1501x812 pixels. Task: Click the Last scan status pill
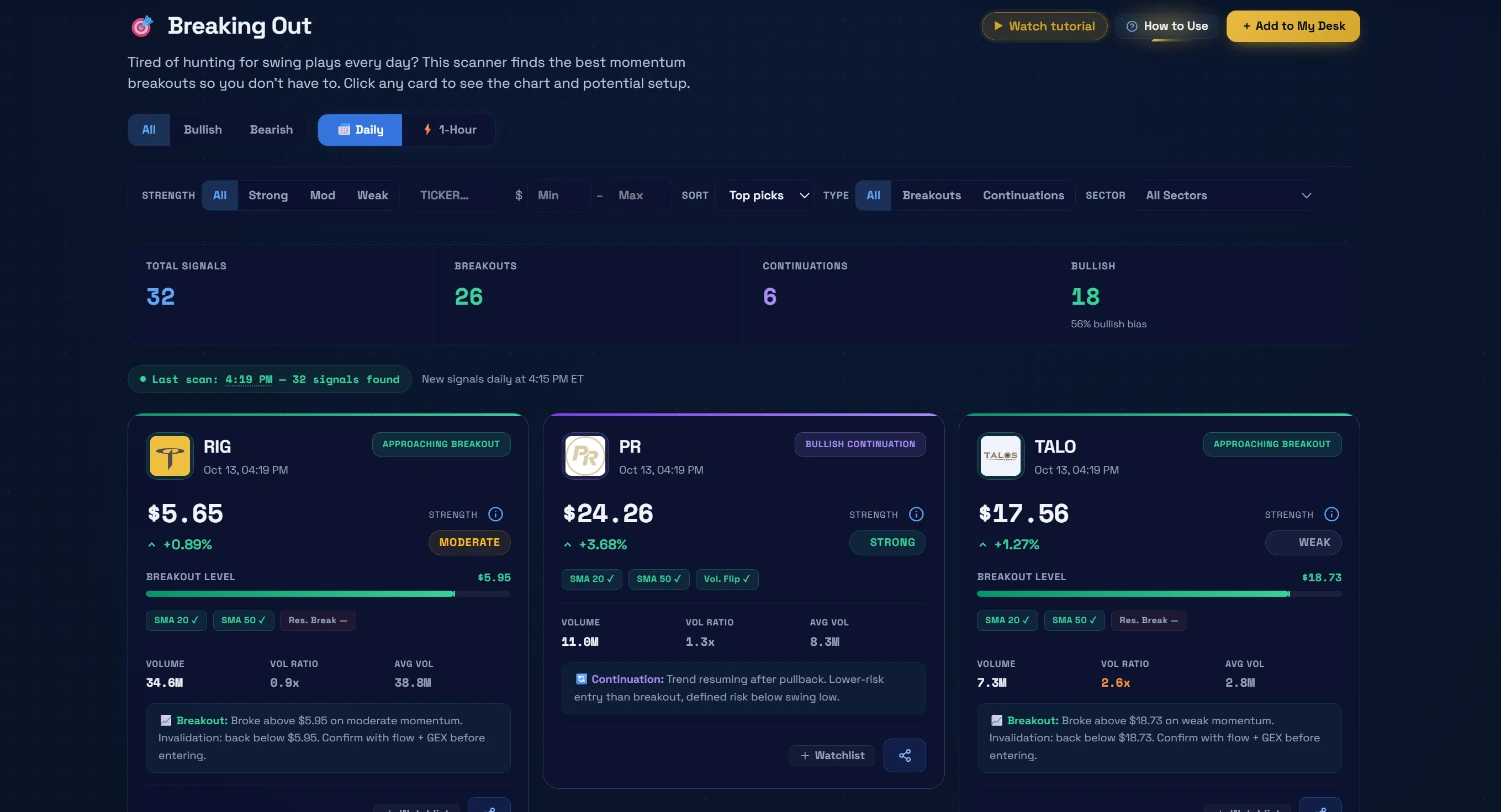point(269,379)
